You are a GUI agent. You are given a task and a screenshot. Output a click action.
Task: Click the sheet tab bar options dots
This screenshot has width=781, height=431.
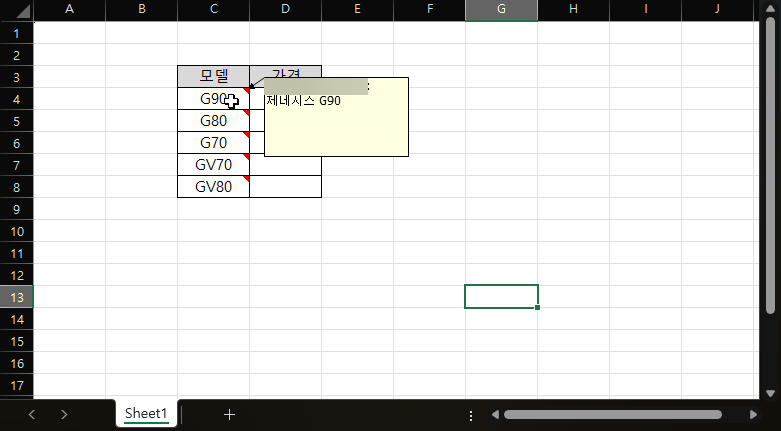(x=471, y=415)
